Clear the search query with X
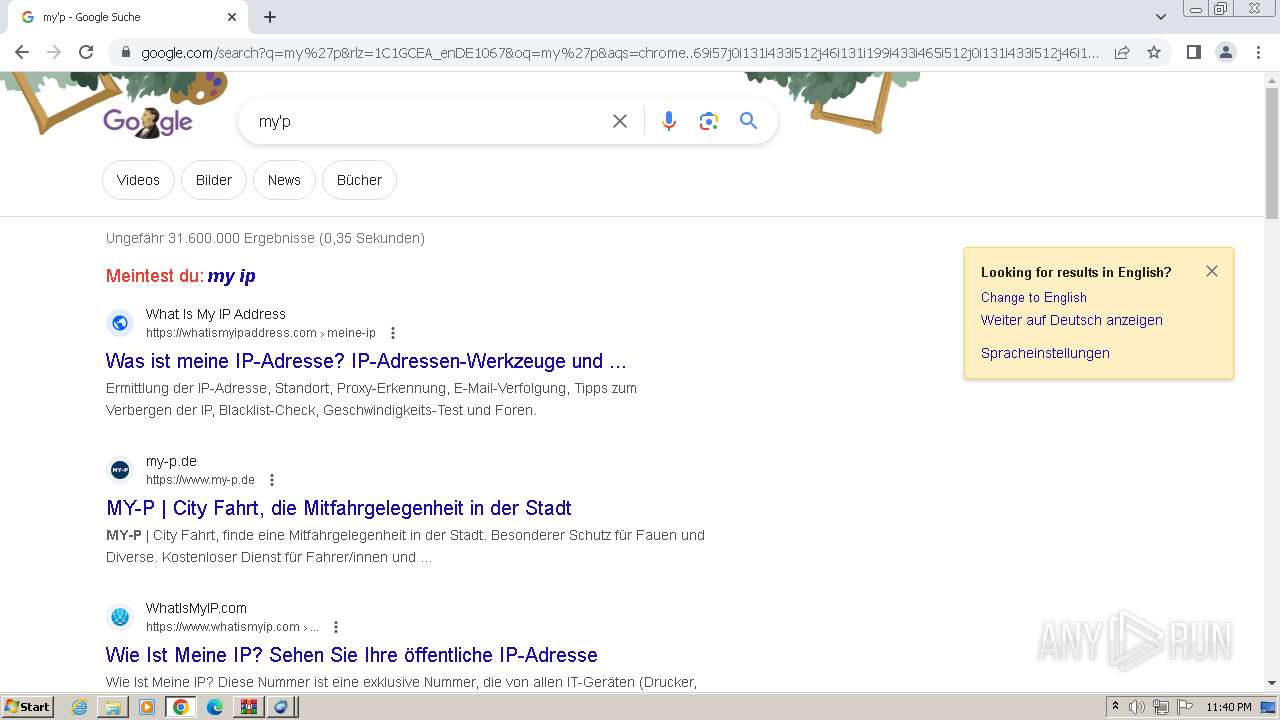Viewport: 1280px width, 720px height. pyautogui.click(x=620, y=121)
